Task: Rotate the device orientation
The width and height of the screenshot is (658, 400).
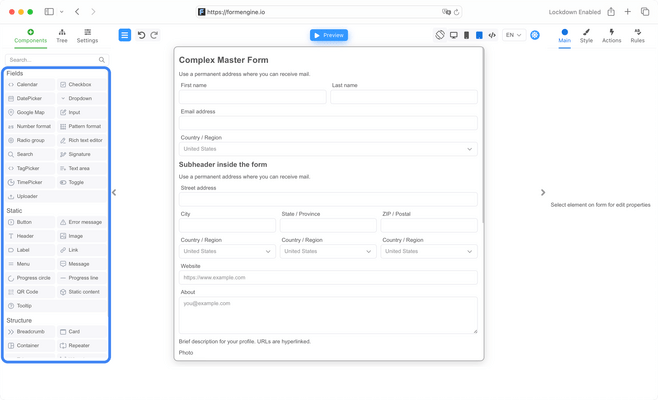Action: coord(440,35)
